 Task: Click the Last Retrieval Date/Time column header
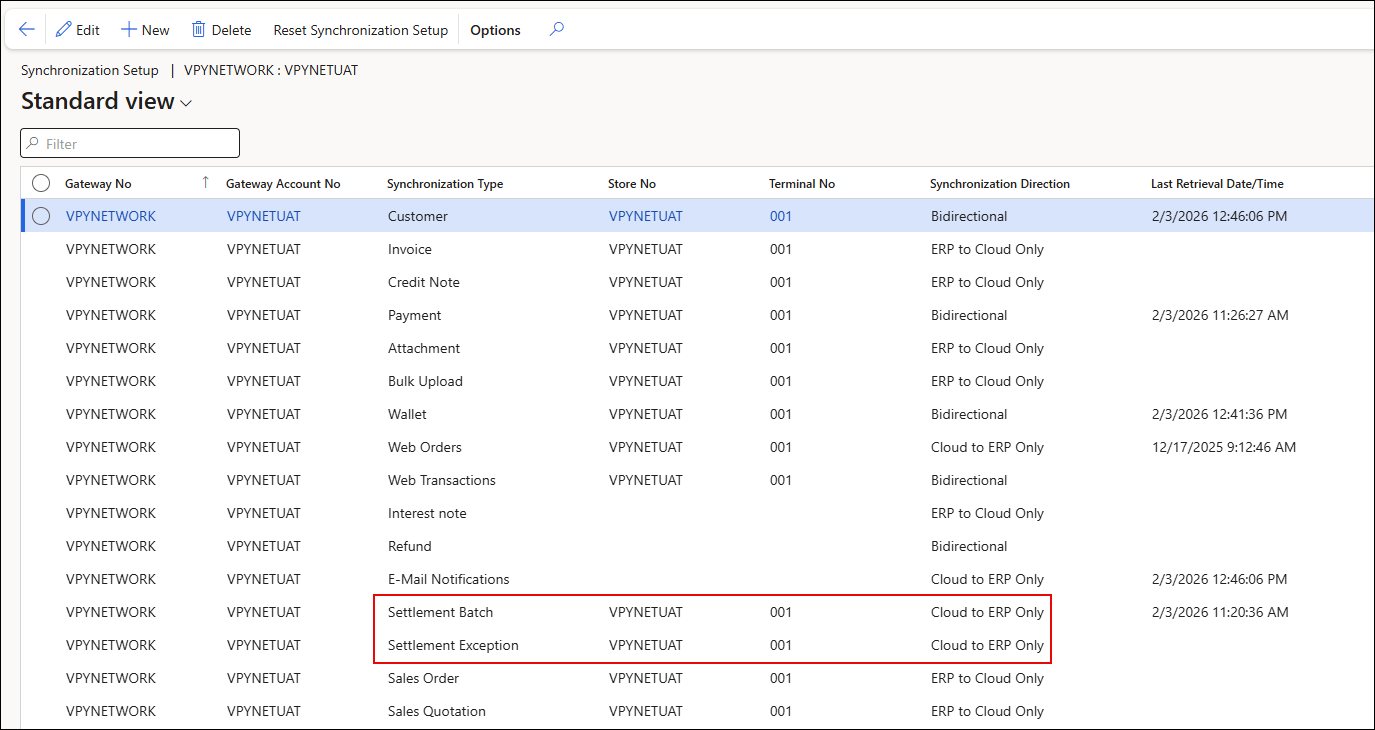(1217, 184)
